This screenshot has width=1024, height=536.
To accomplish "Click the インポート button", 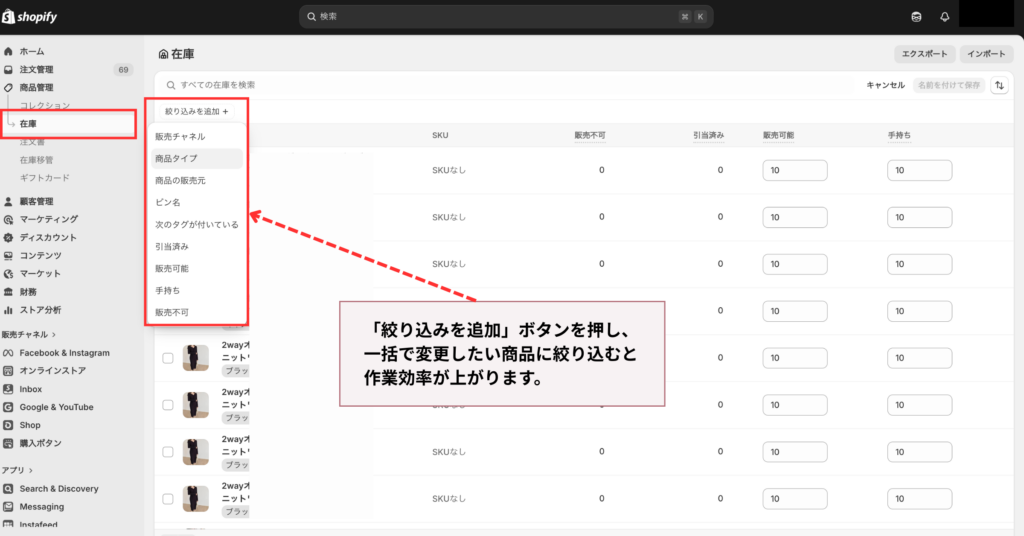I will (x=986, y=54).
